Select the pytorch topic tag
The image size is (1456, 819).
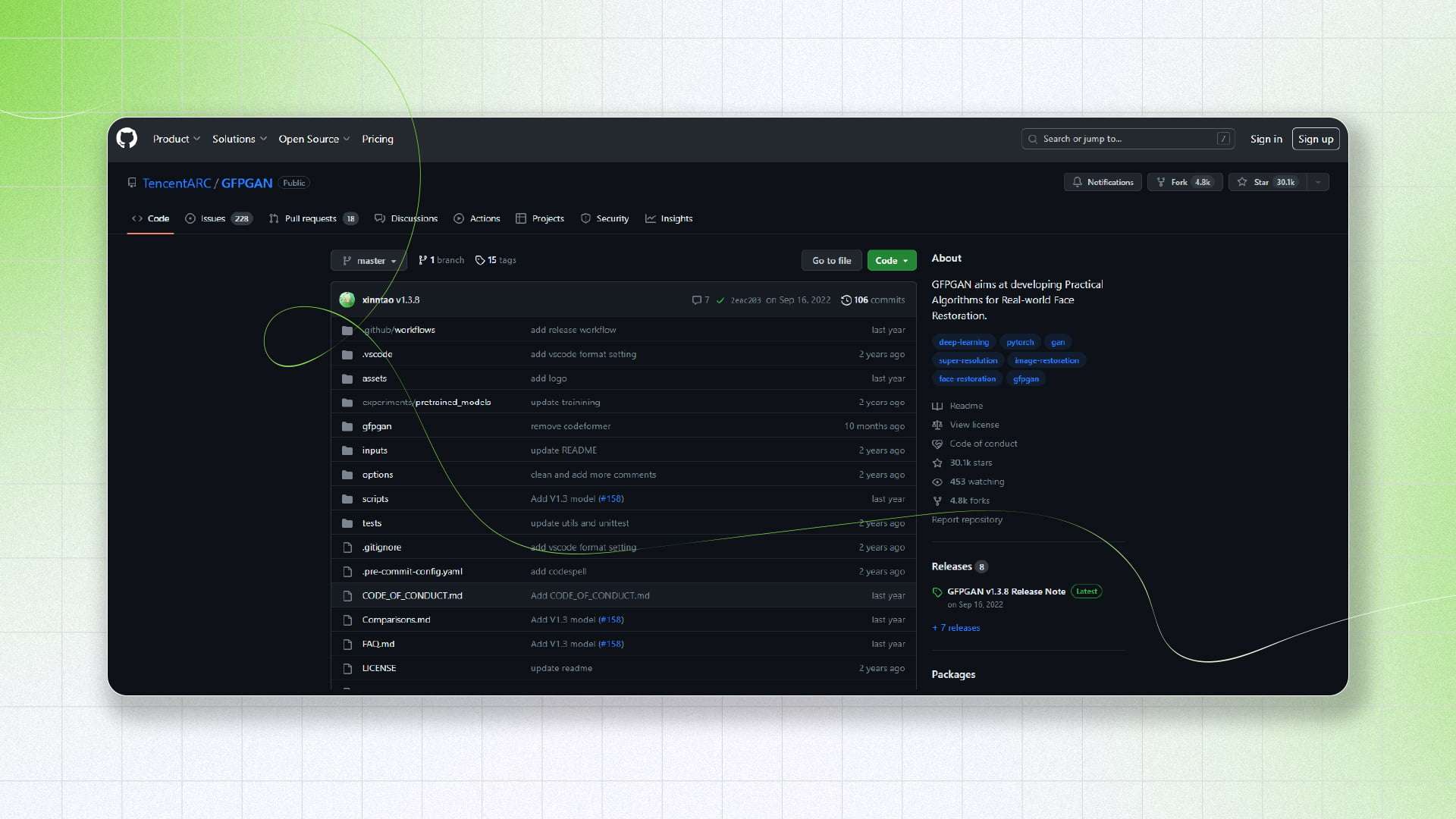(x=1020, y=342)
